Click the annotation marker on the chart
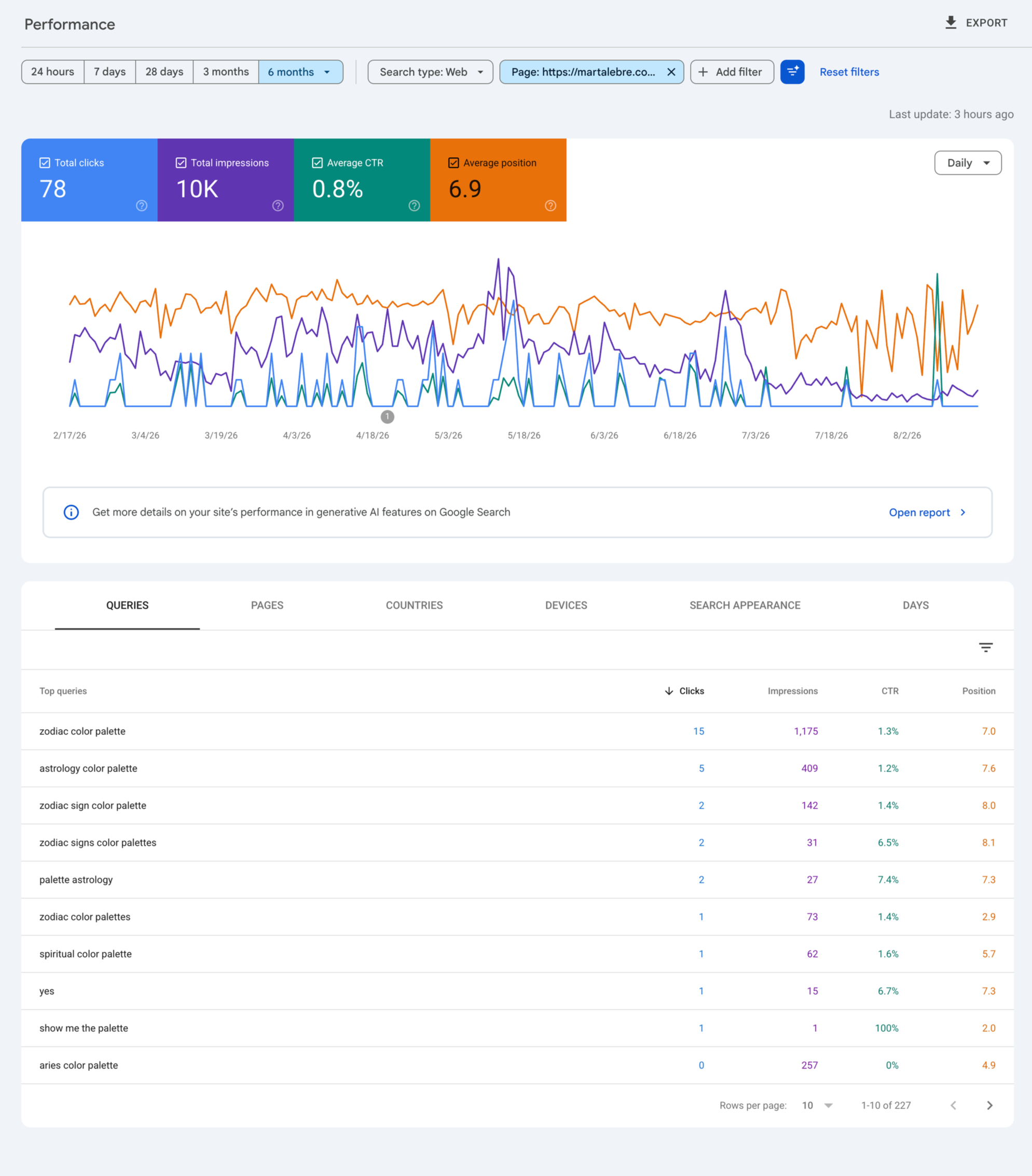This screenshot has height=1176, width=1032. click(387, 416)
